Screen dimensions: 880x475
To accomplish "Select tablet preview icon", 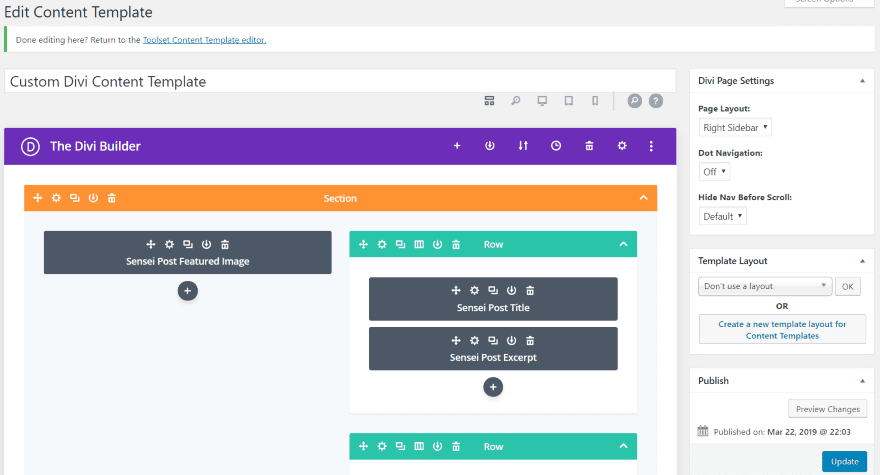I will [x=569, y=101].
